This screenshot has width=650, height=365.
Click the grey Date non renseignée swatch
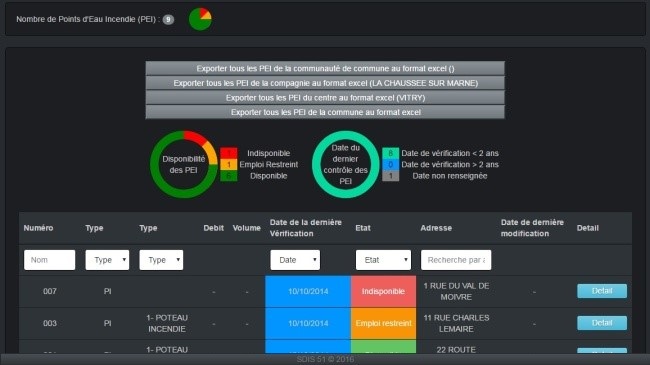point(390,176)
